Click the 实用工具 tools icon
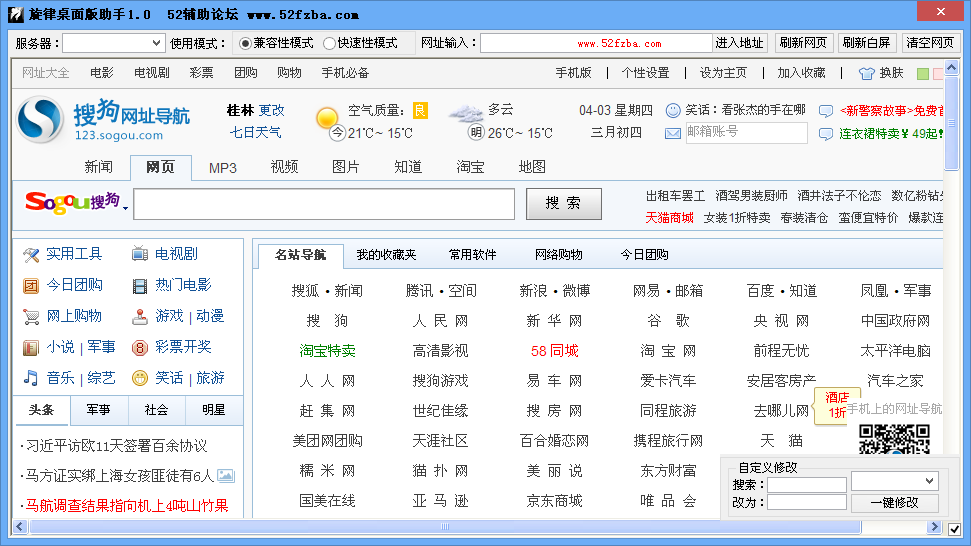 tap(31, 254)
